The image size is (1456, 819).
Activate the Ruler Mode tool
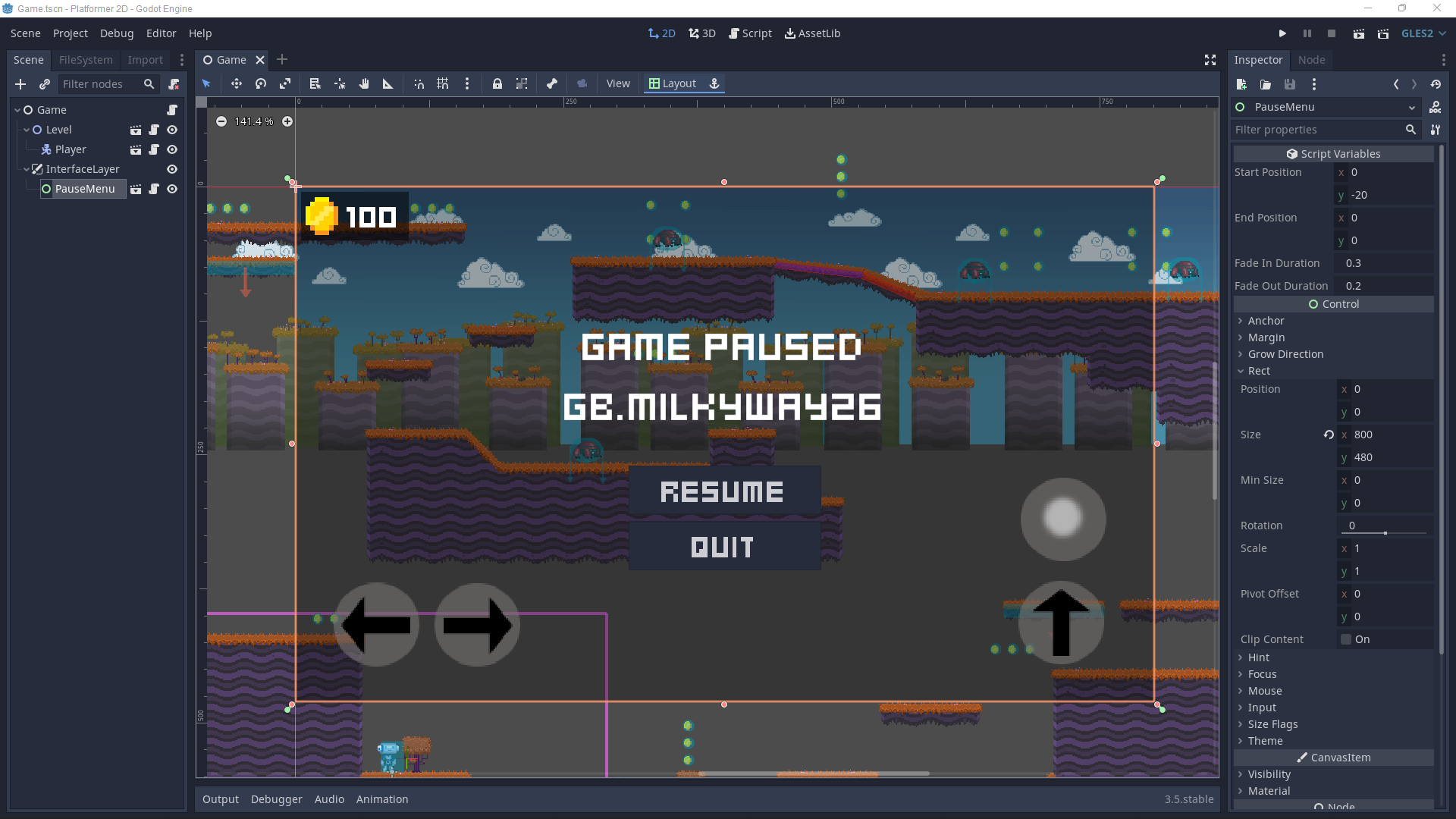[x=388, y=84]
